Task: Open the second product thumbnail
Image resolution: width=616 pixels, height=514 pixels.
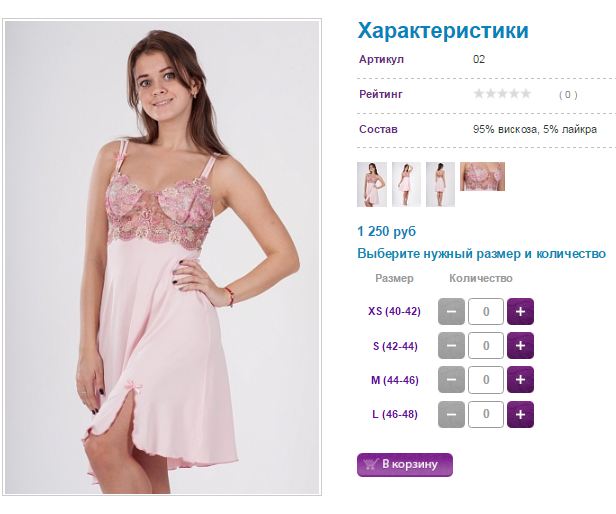Action: [406, 184]
